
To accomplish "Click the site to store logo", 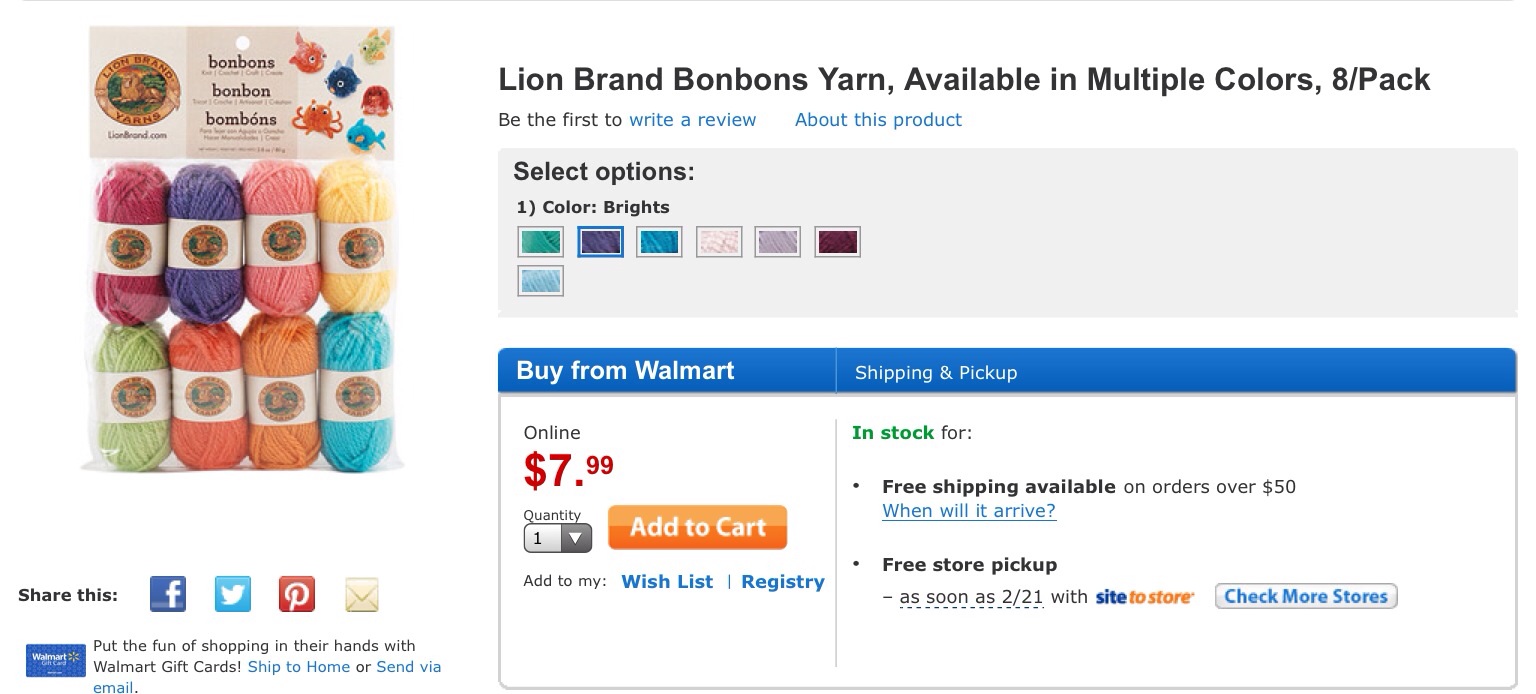I will coord(1144,597).
